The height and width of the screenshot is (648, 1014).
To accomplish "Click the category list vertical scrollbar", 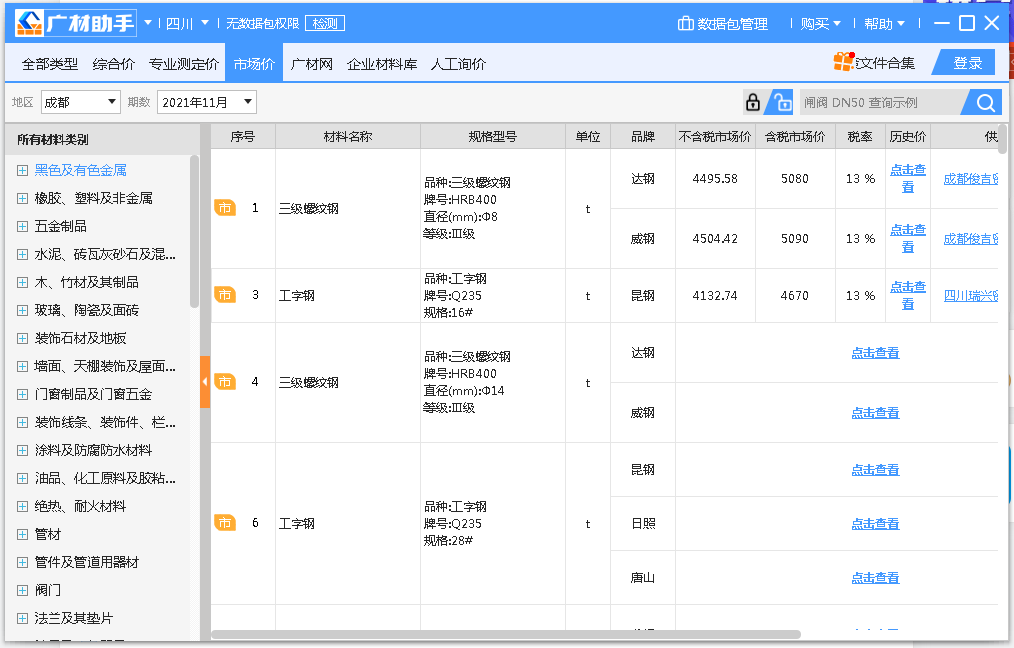I will pos(194,231).
